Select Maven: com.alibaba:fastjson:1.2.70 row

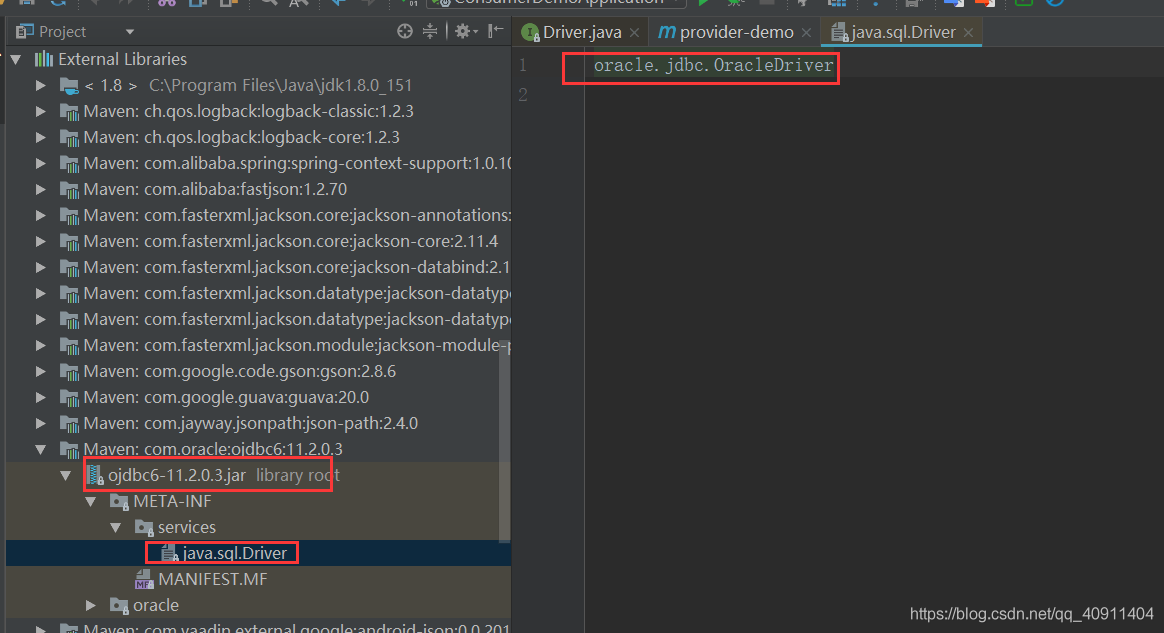(258, 189)
